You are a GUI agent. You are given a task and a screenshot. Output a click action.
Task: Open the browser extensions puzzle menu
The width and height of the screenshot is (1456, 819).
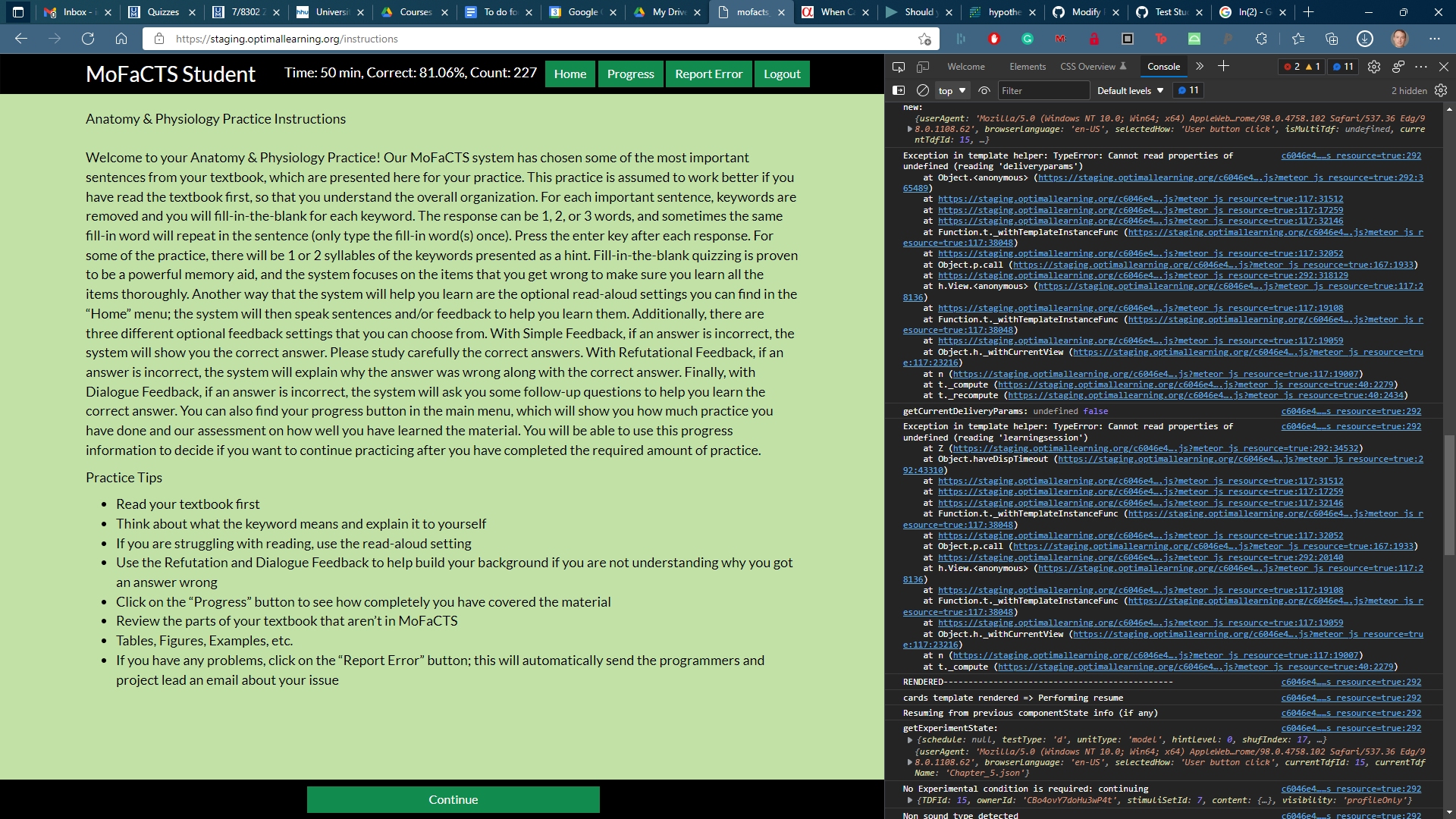pyautogui.click(x=1261, y=39)
